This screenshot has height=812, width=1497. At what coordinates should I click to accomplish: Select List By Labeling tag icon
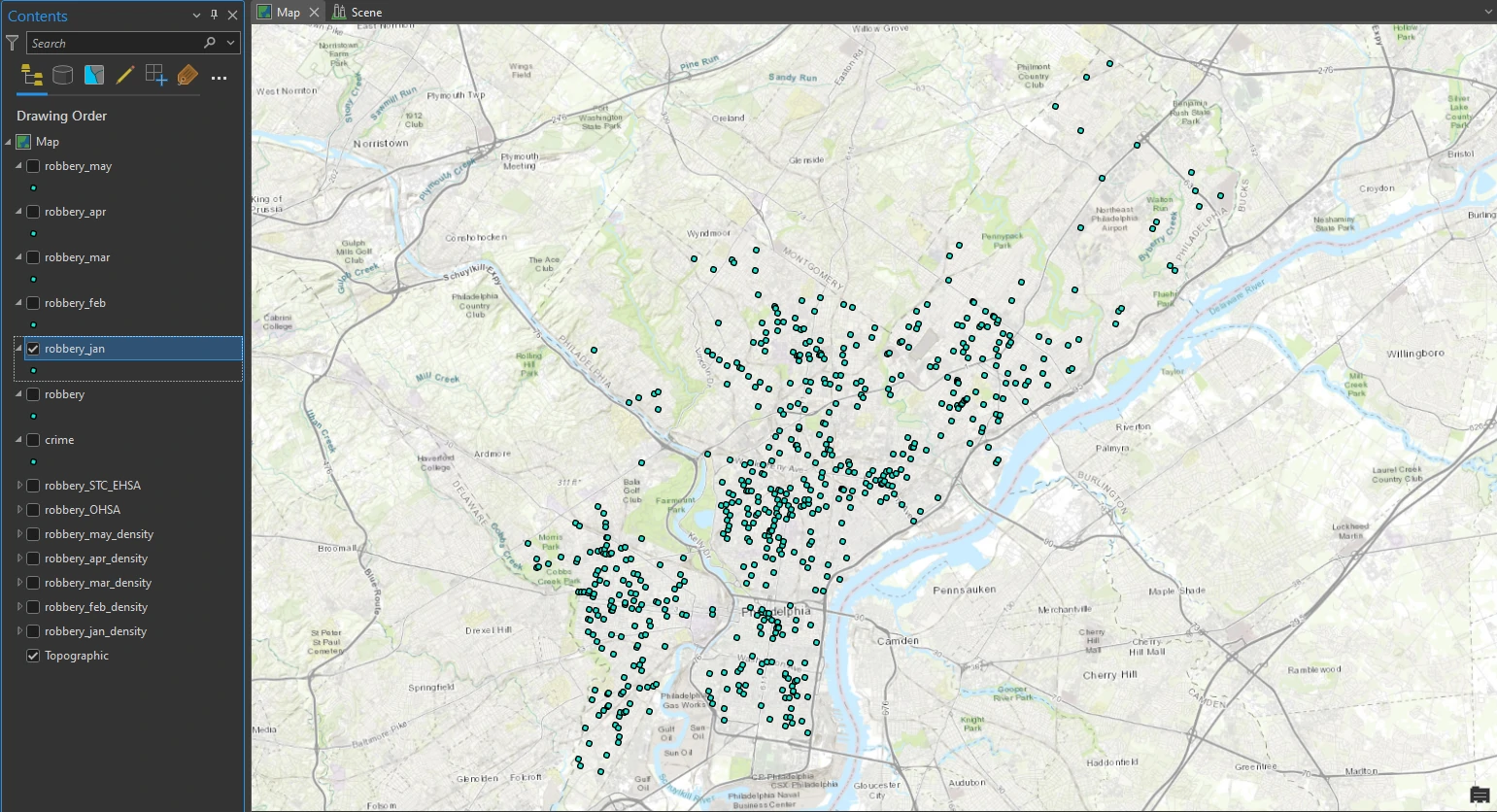[x=187, y=76]
